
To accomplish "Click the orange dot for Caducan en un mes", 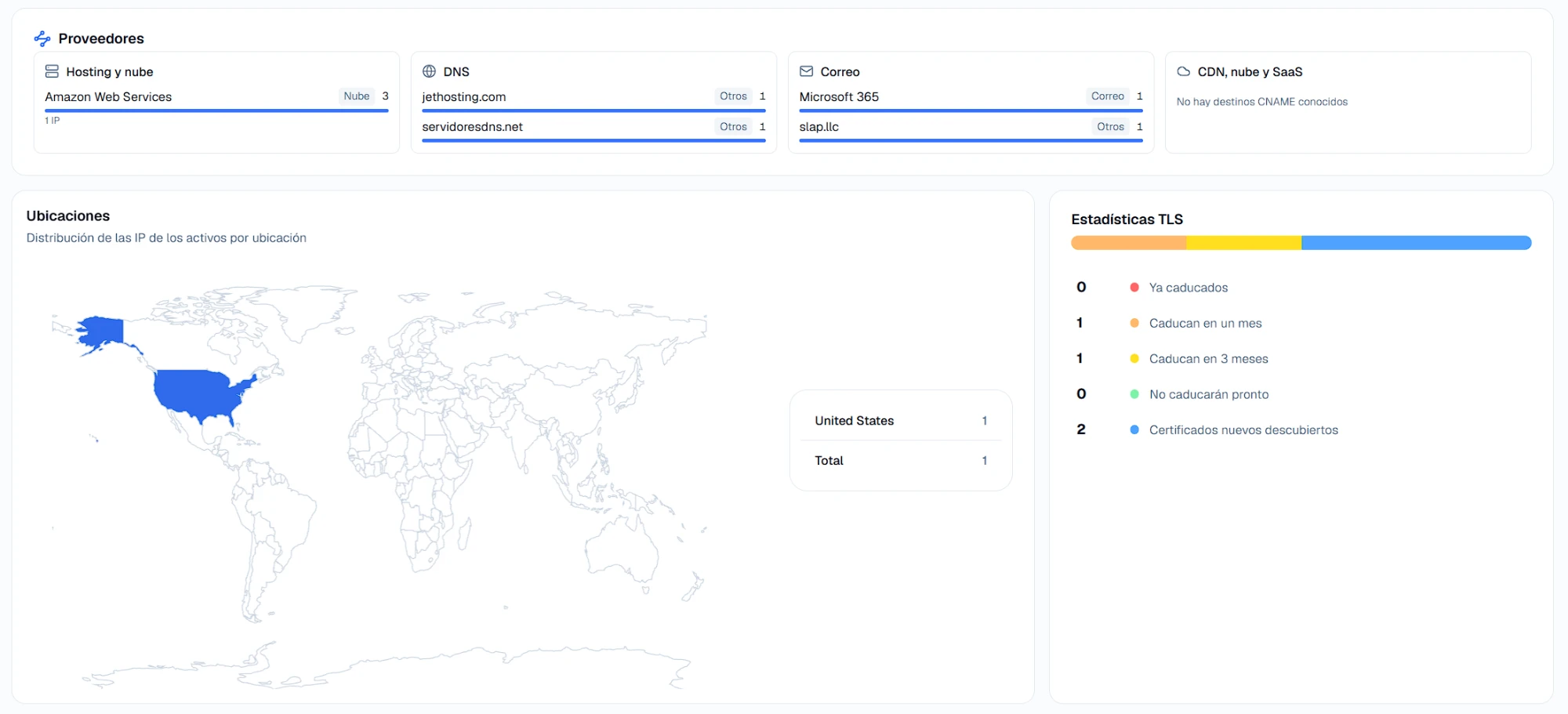I will pyautogui.click(x=1134, y=323).
